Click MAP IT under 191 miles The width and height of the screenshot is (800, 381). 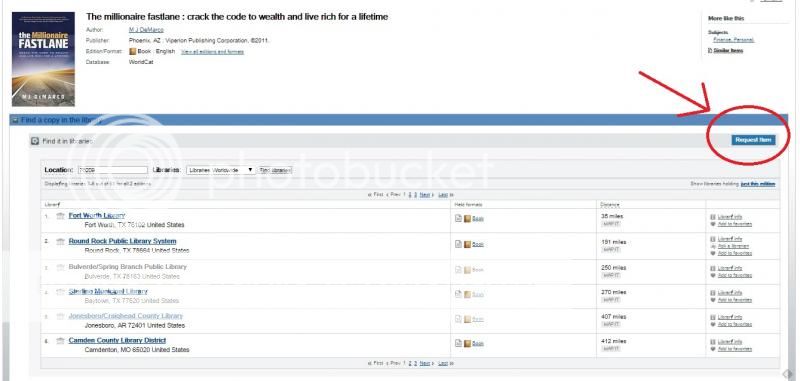click(x=611, y=249)
